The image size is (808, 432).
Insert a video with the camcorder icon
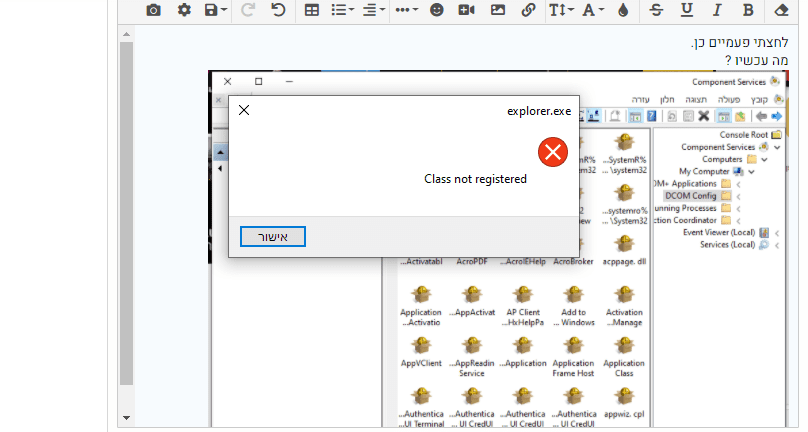click(466, 10)
